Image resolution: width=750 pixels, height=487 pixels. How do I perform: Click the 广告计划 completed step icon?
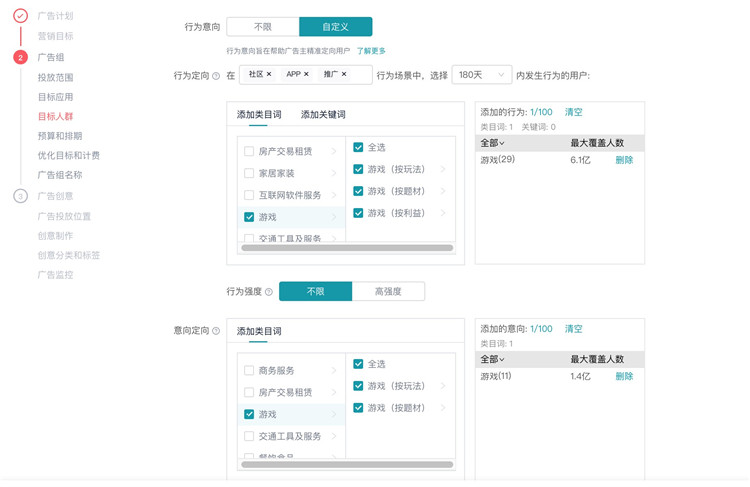[x=20, y=16]
